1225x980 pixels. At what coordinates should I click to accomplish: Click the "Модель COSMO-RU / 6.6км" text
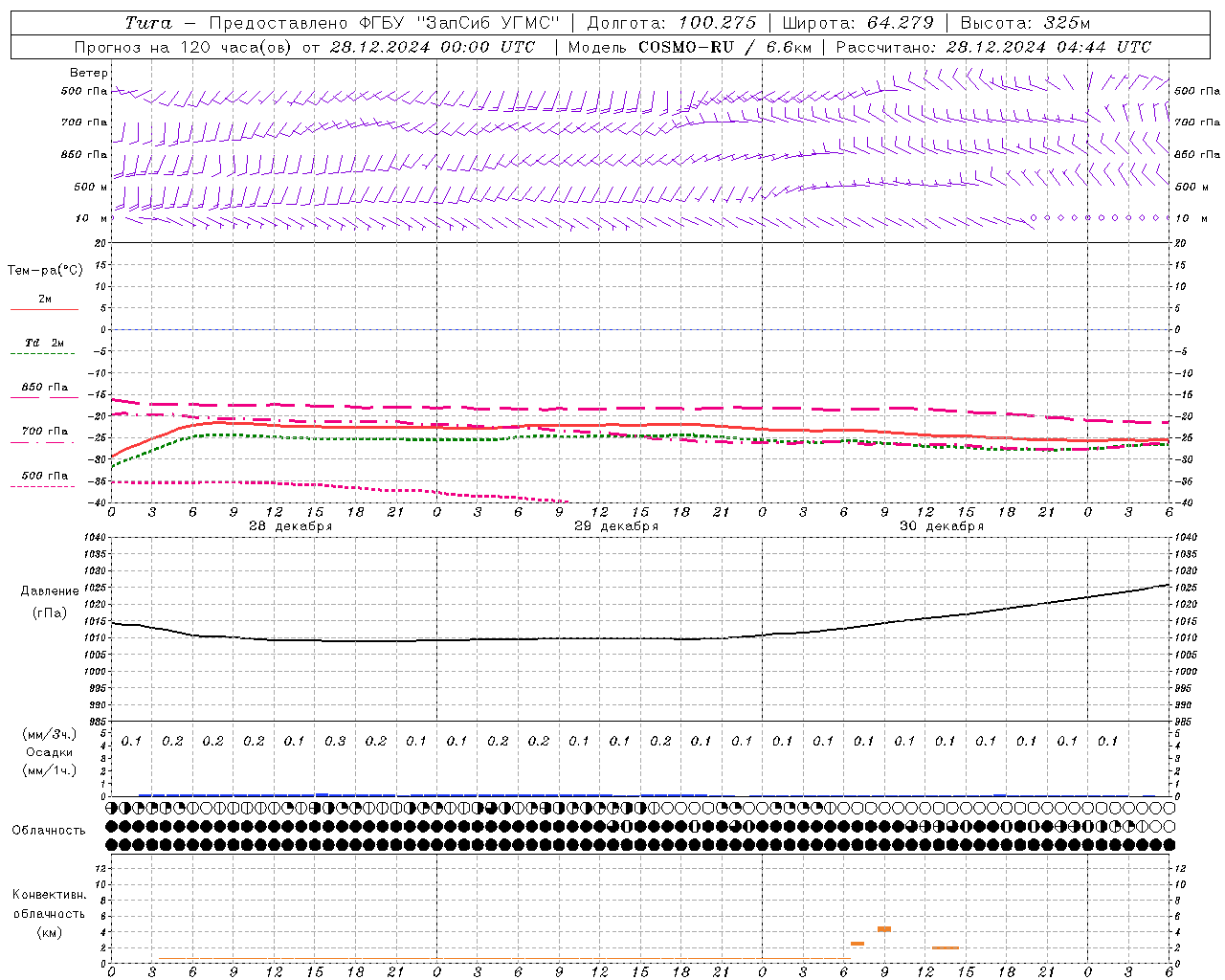point(689,47)
